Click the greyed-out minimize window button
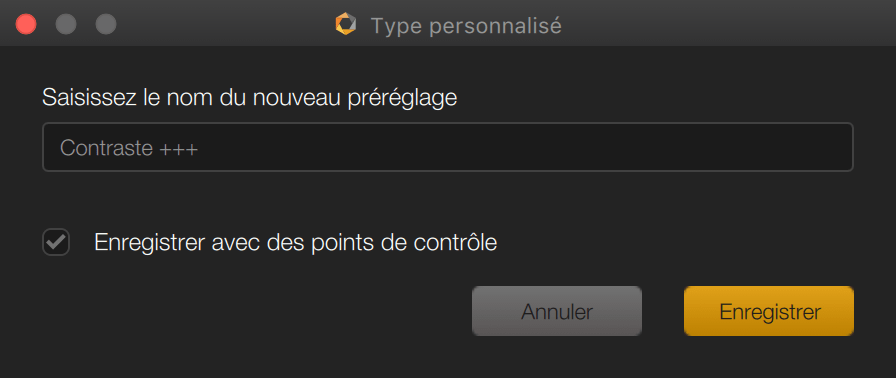The image size is (896, 378). click(x=66, y=25)
